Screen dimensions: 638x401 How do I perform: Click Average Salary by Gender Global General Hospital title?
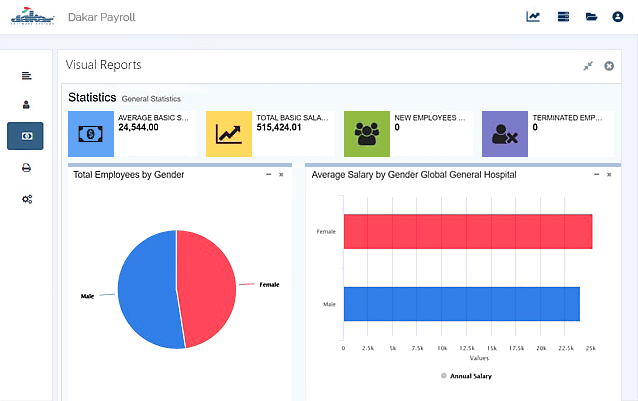point(414,175)
